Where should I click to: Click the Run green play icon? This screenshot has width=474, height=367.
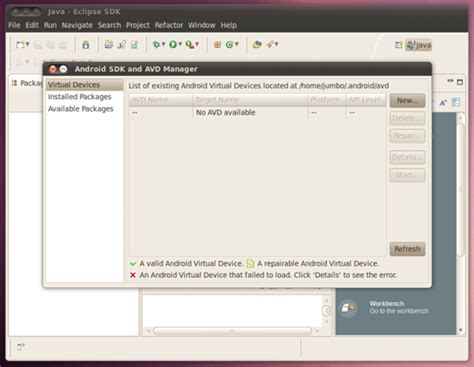tap(173, 44)
